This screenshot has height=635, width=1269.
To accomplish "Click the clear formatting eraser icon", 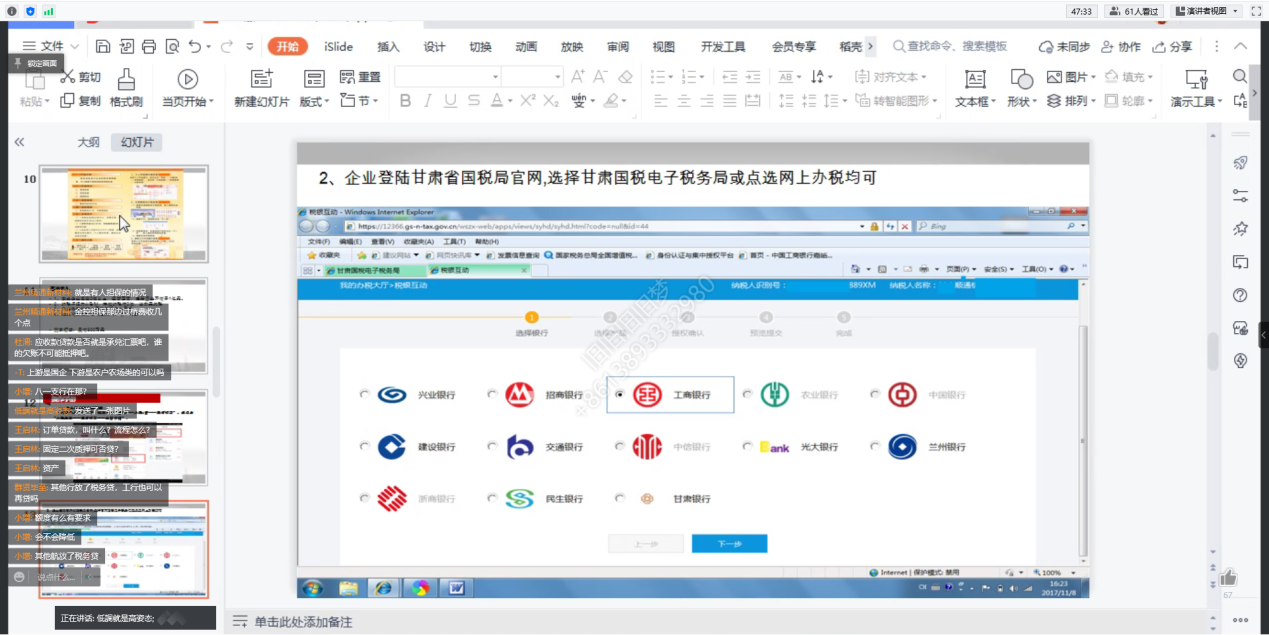I will (625, 77).
